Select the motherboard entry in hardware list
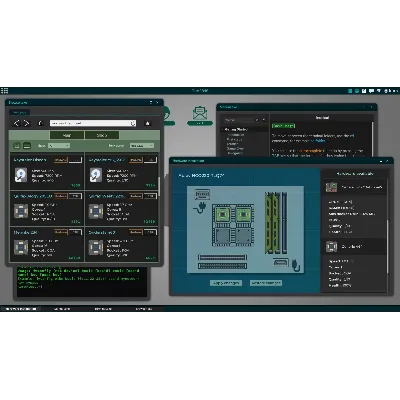400x400 pixels. [354, 187]
